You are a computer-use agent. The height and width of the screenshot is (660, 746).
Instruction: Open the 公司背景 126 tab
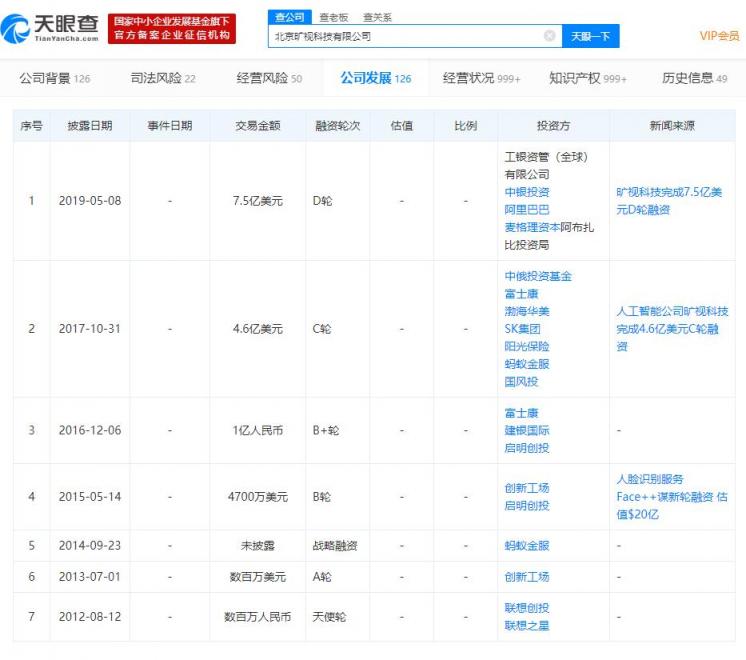pyautogui.click(x=55, y=78)
